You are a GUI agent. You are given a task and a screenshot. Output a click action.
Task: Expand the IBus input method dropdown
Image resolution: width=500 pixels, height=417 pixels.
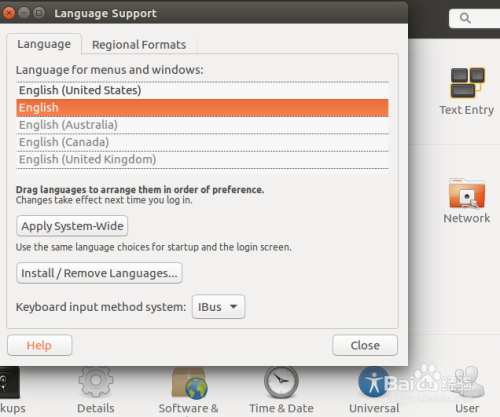click(x=218, y=307)
